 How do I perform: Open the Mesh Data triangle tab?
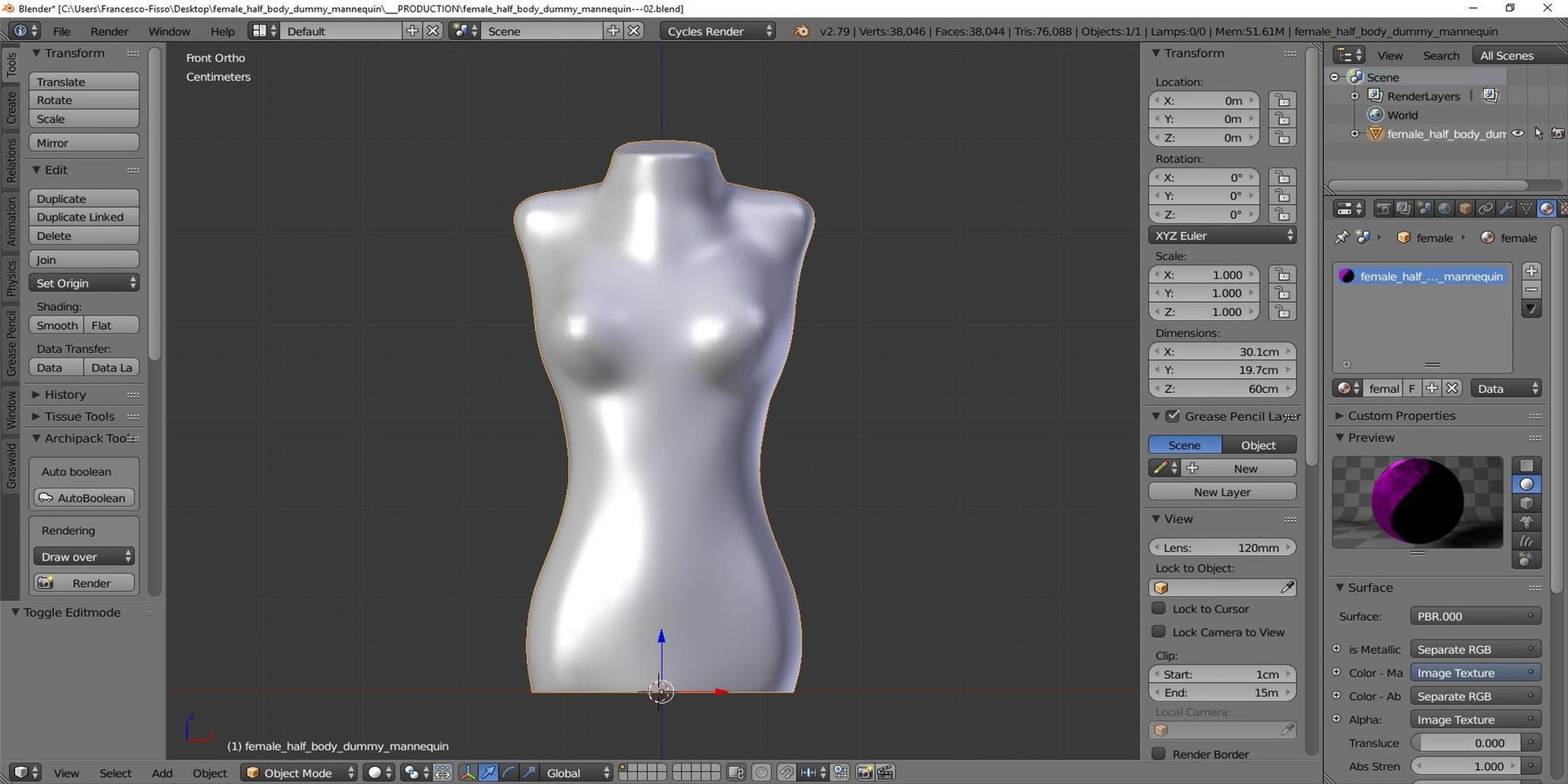[x=1526, y=209]
